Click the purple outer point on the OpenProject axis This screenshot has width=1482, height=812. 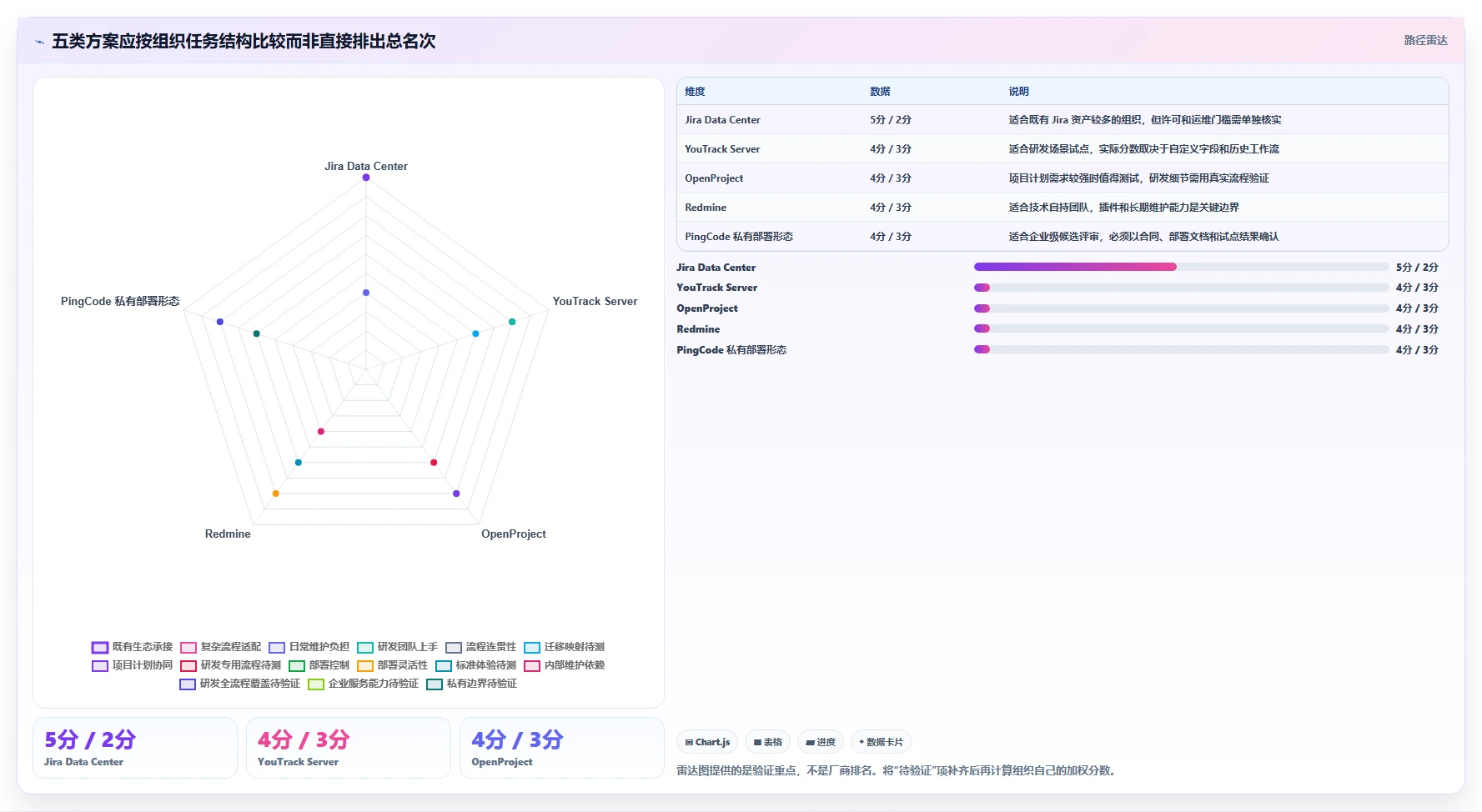(456, 494)
